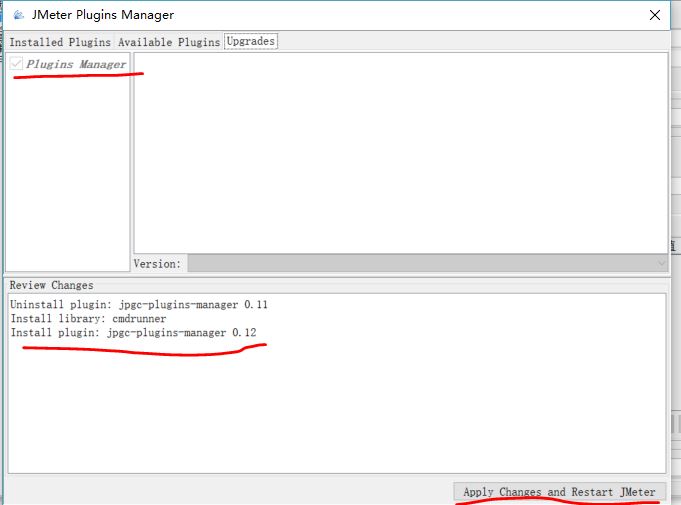Select the Plugins Manager list entry label
681x505 pixels.
coord(76,64)
